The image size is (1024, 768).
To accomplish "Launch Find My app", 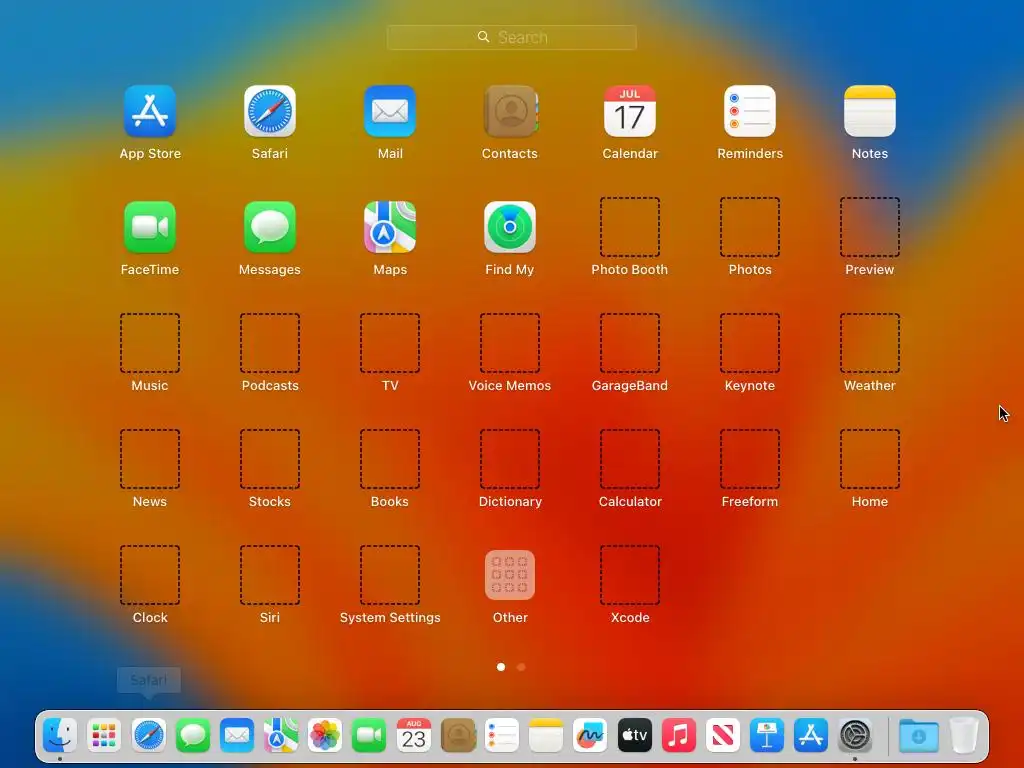I will 510,227.
